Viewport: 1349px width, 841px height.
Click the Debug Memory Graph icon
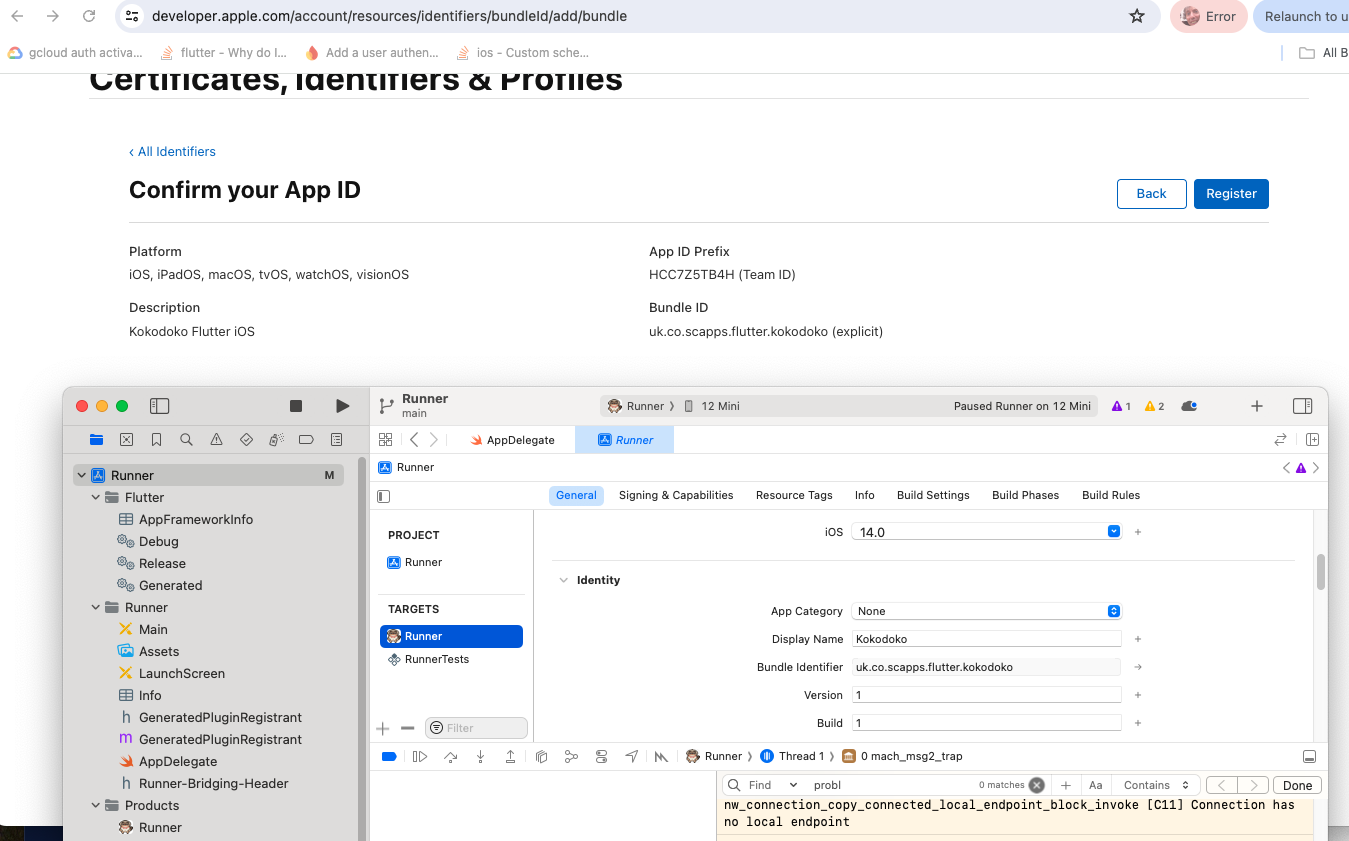(x=571, y=757)
